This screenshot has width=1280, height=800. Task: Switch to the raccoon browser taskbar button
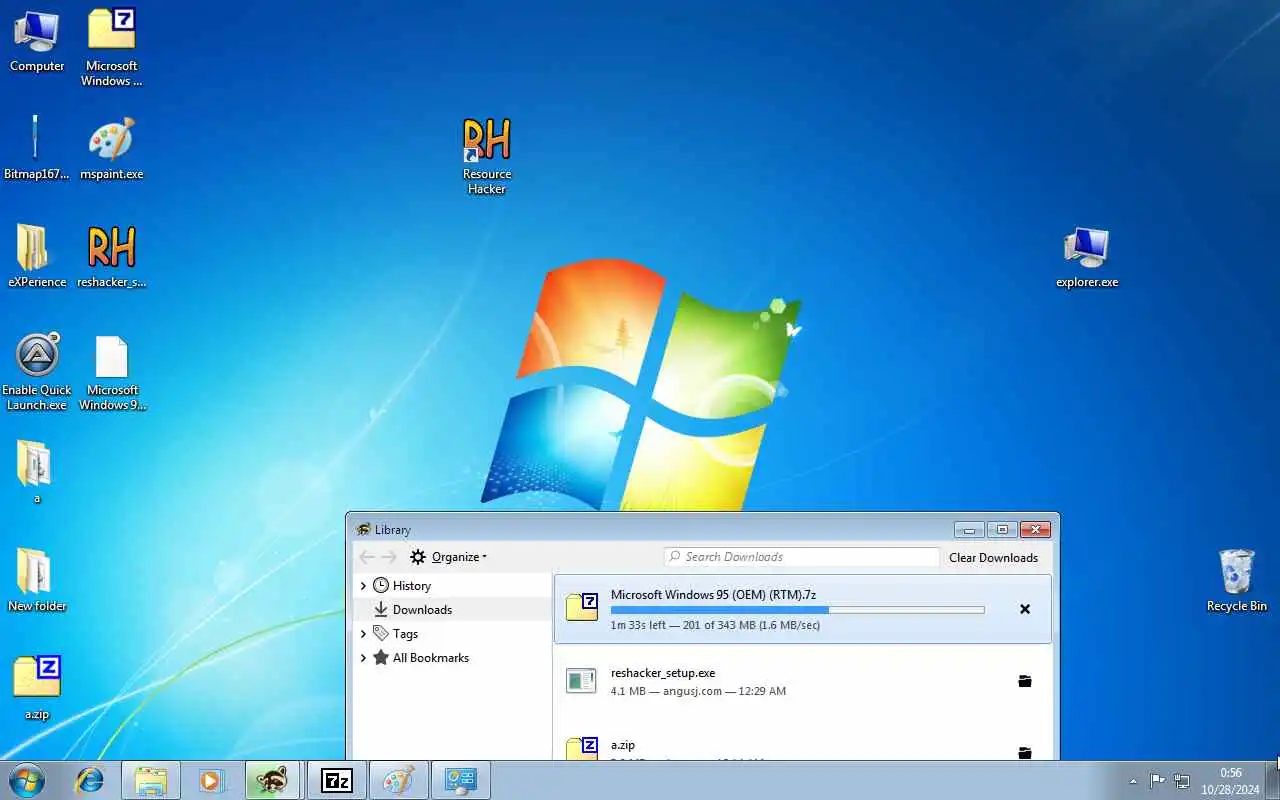[272, 780]
